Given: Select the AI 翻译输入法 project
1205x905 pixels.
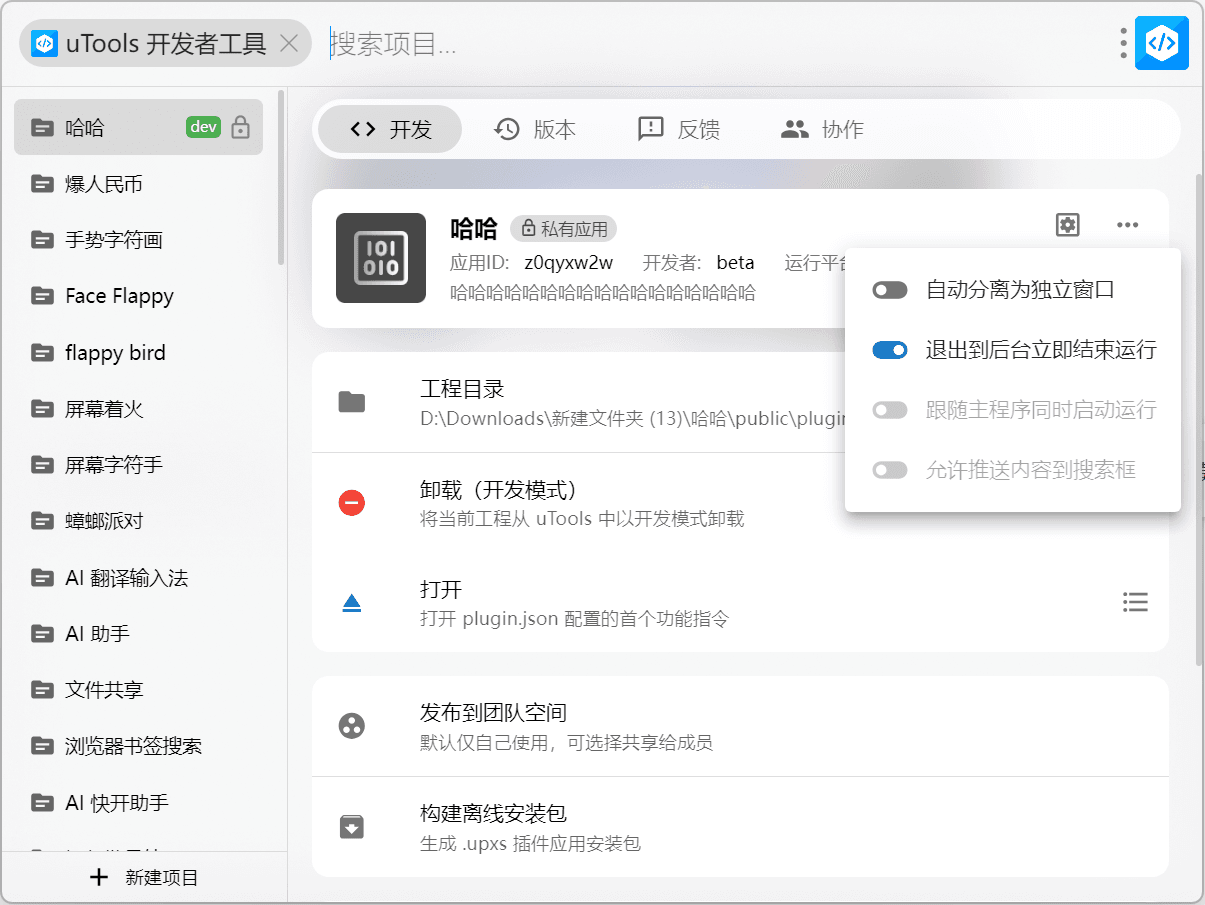Looking at the screenshot, I should pyautogui.click(x=138, y=578).
